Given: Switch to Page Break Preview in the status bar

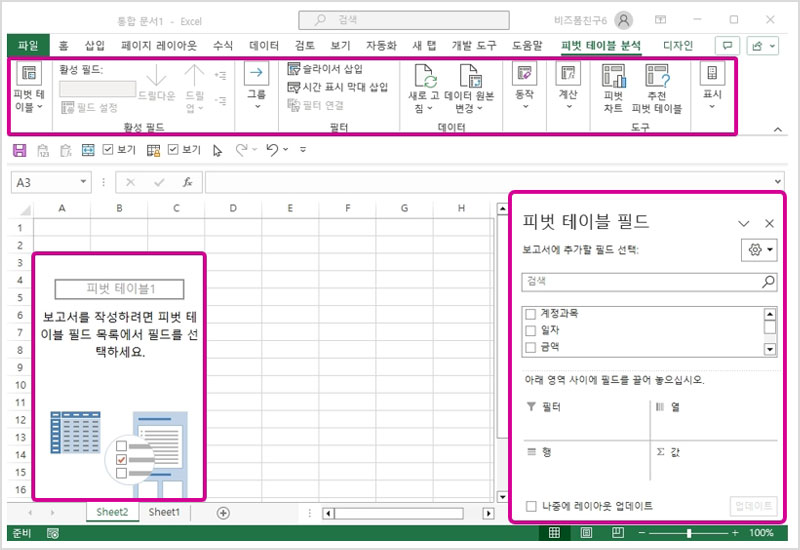Looking at the screenshot, I should coord(618,533).
